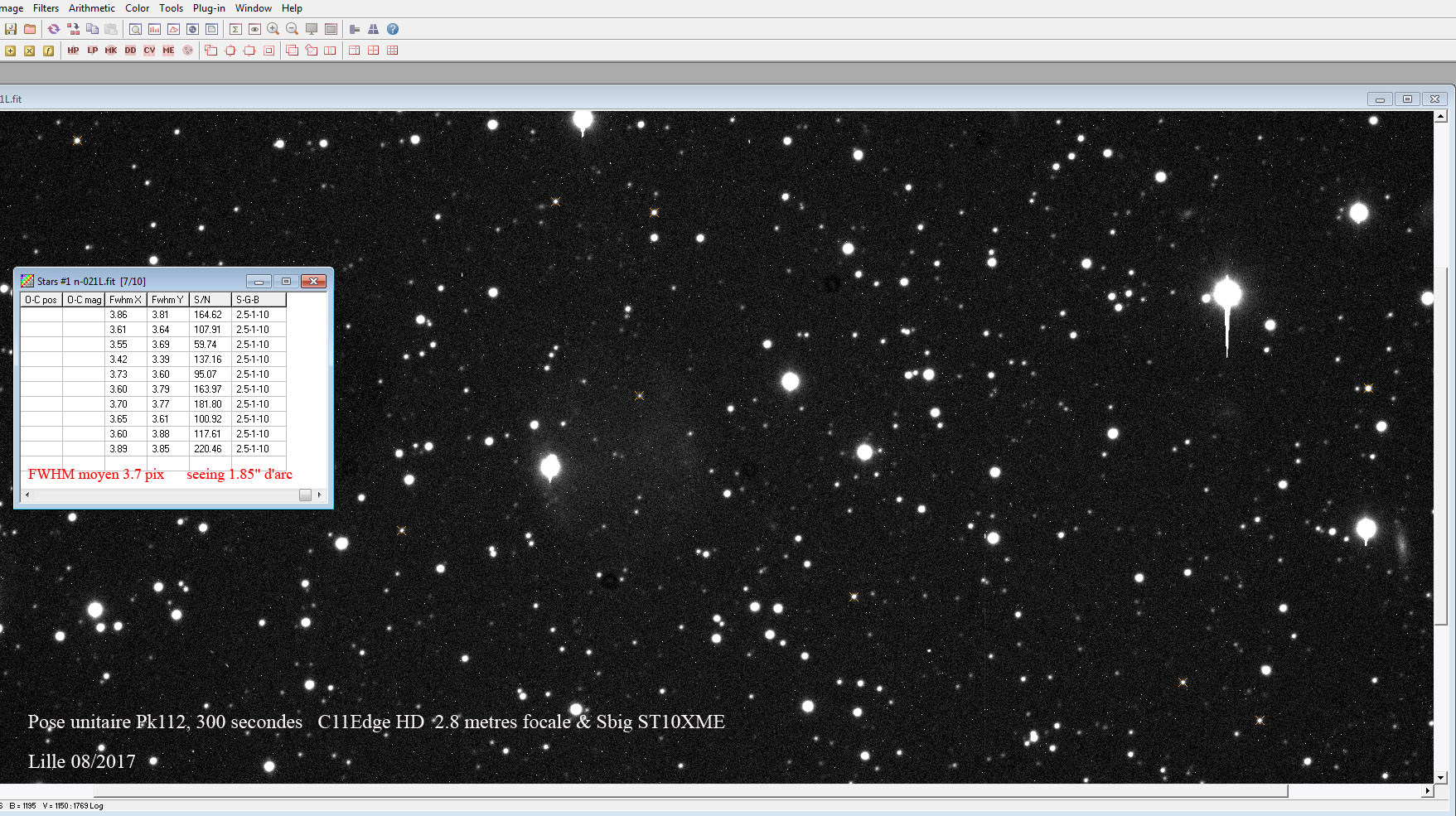The image size is (1456, 816).
Task: Select the Fwhm X value 3.86
Action: [119, 315]
